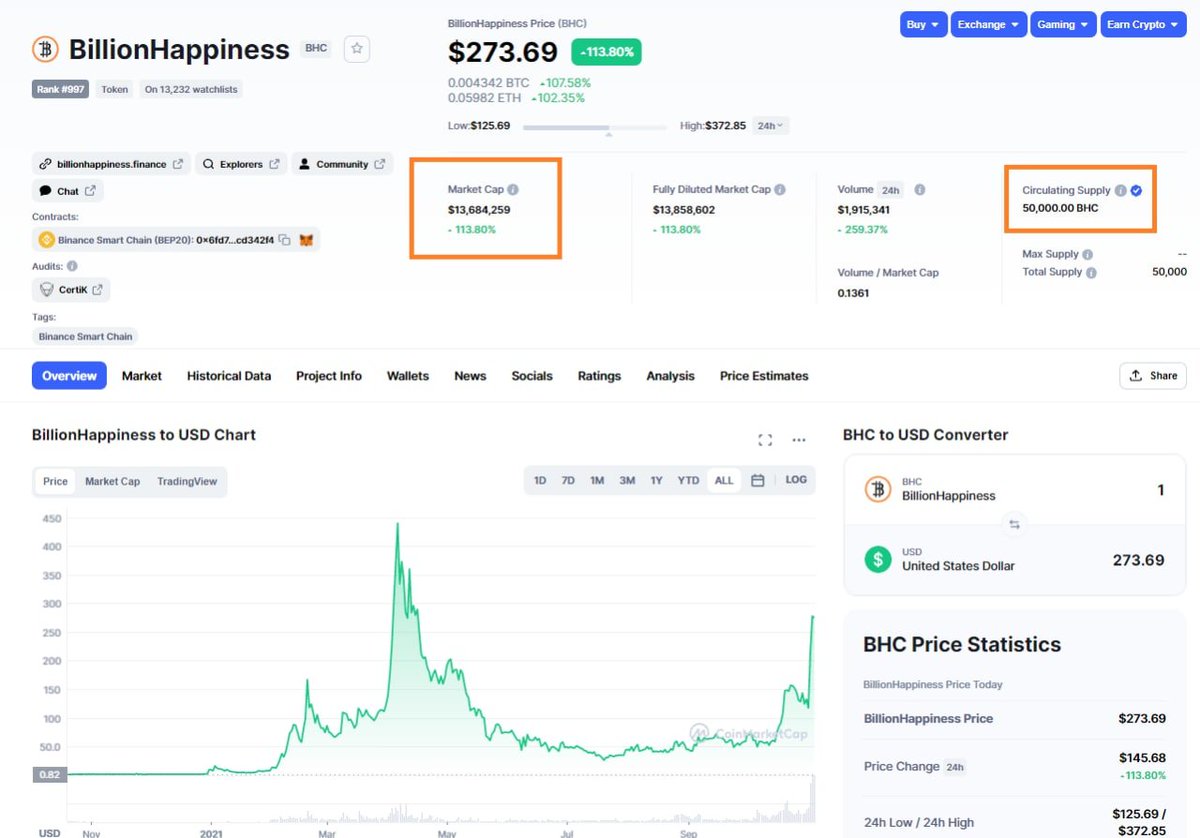The image size is (1200, 838).
Task: Change the Price Change 24h period selector
Action: (955, 767)
